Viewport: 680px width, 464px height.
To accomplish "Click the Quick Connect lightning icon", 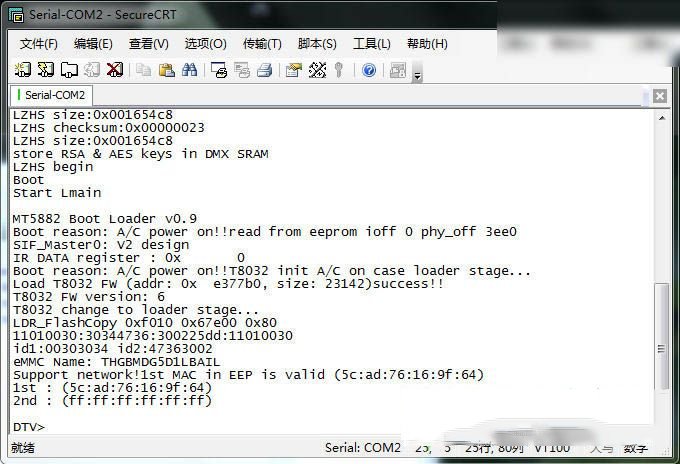I will tap(46, 69).
